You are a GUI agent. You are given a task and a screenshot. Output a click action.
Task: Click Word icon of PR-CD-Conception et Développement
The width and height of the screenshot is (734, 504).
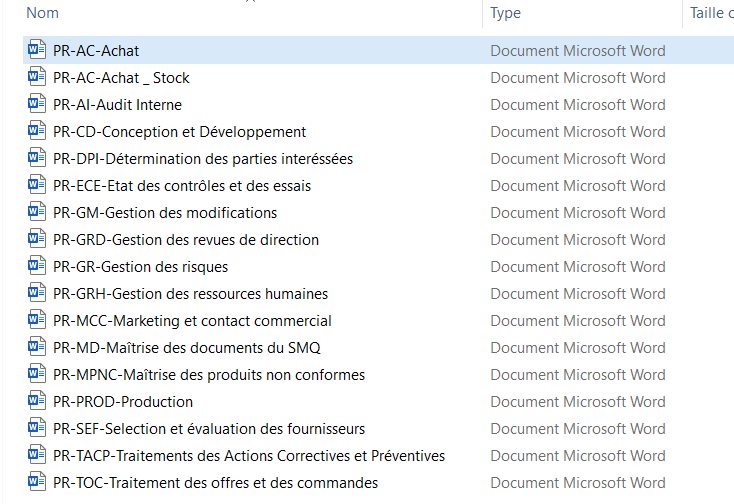(x=37, y=131)
